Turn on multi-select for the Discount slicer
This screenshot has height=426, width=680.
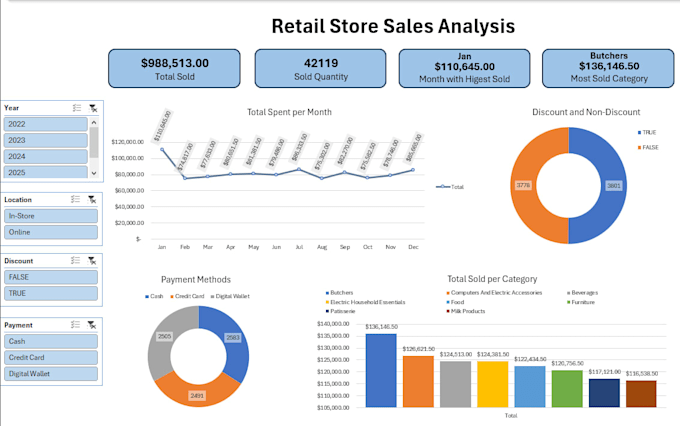coord(75,261)
